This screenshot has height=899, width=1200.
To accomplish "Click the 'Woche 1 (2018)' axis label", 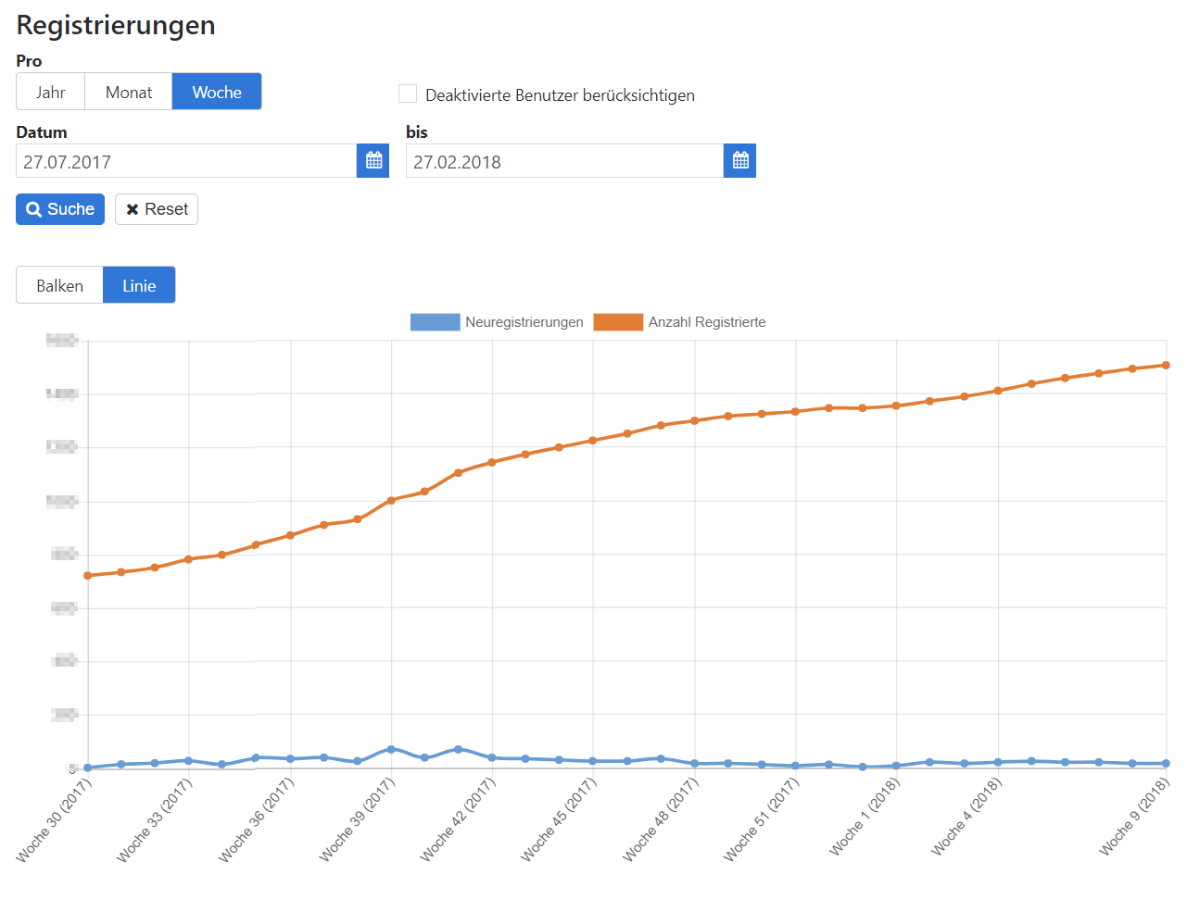I will tap(865, 817).
